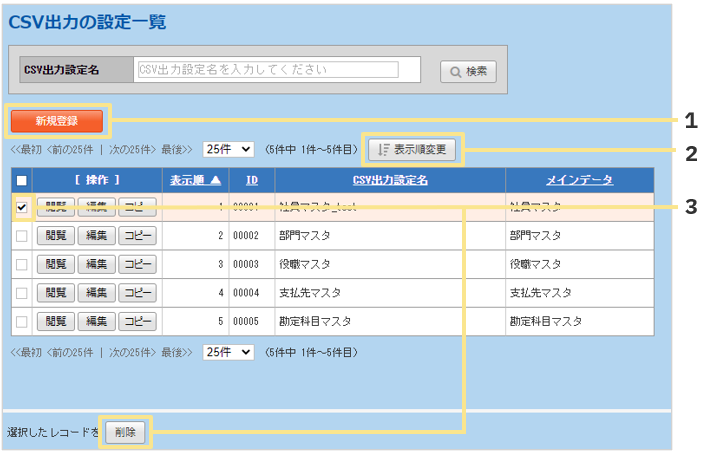Click 閲覧 button for 部門マスタ
Image resolution: width=705 pixels, height=453 pixels.
[x=55, y=236]
